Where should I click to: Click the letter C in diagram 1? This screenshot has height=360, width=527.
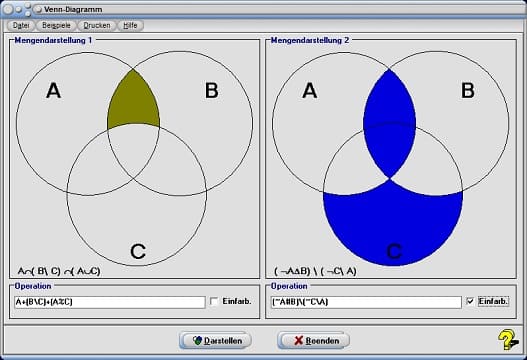pos(138,251)
